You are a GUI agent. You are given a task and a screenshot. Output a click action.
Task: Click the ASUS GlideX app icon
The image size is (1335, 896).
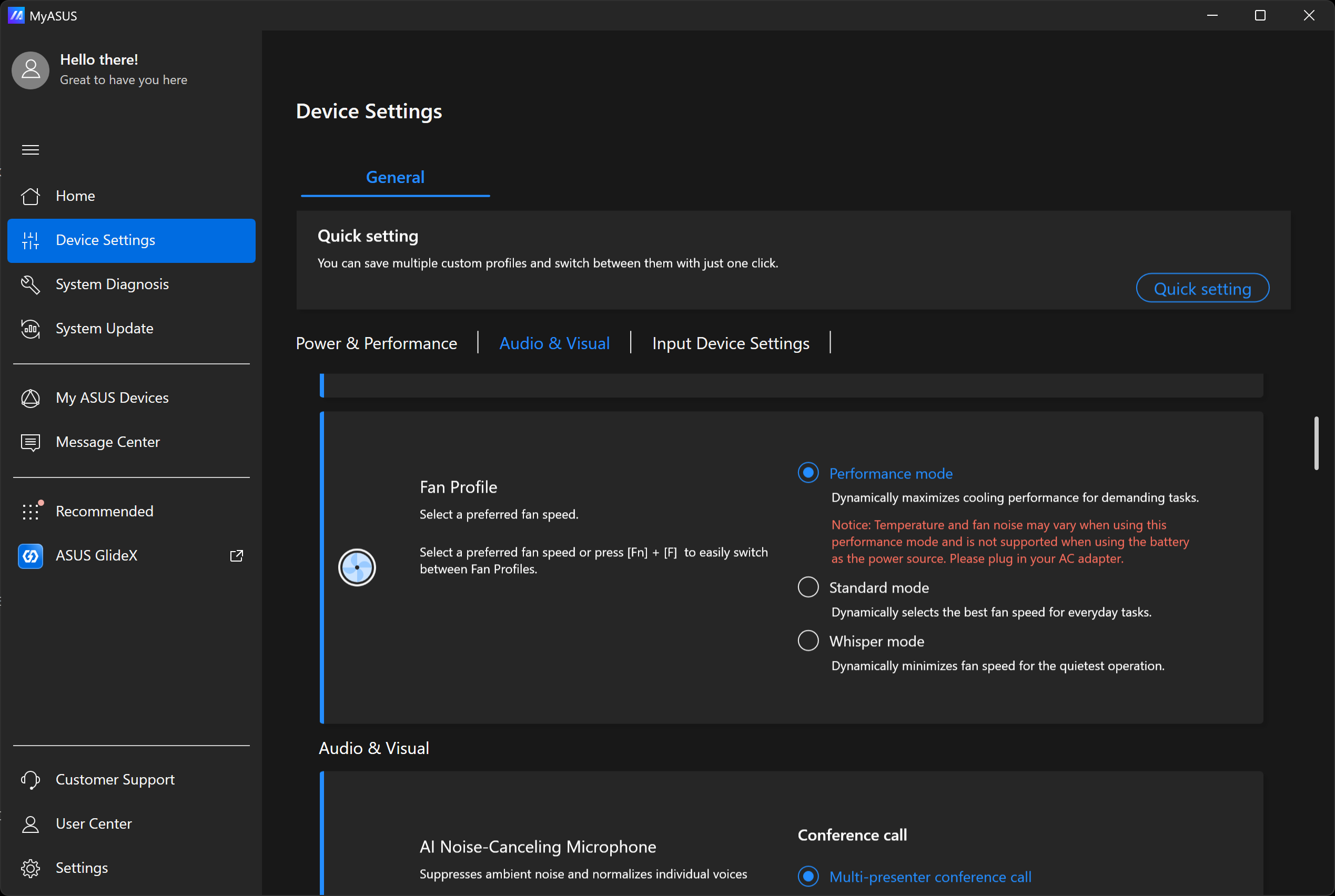(x=31, y=556)
